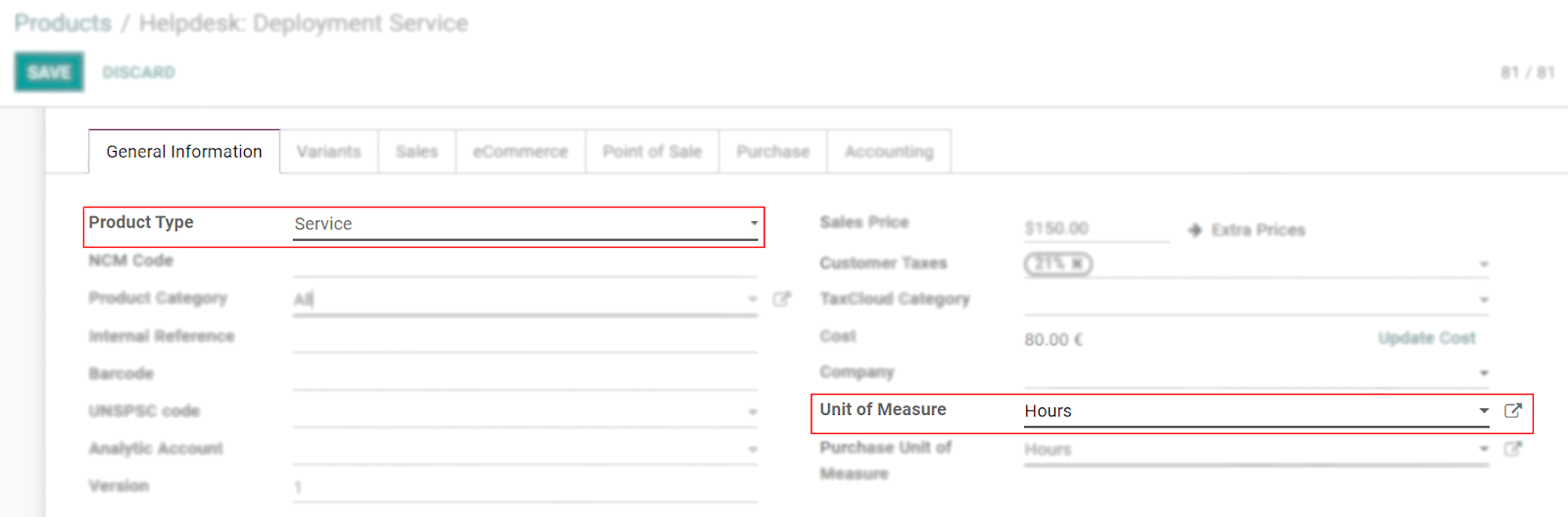The height and width of the screenshot is (517, 1568).
Task: Click the Sales Price input field
Action: click(x=1095, y=228)
